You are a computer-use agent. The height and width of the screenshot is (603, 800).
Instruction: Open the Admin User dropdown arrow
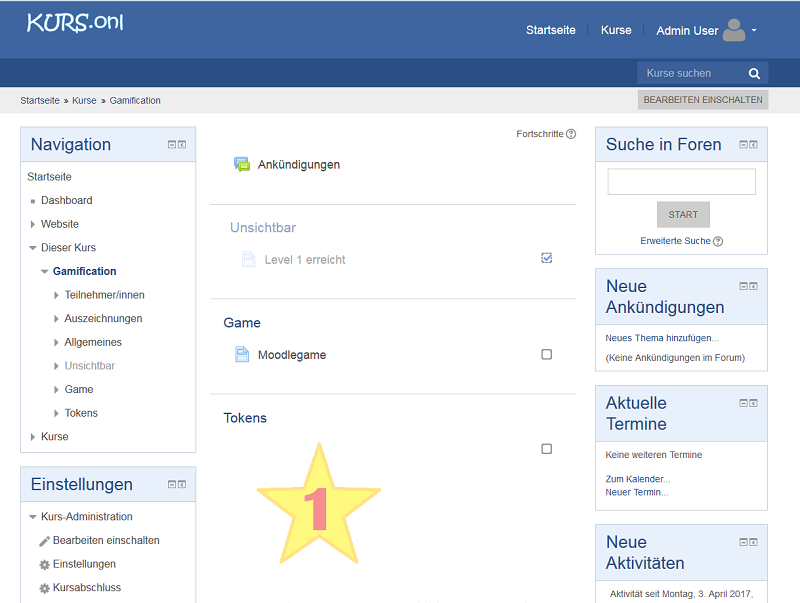tap(754, 30)
